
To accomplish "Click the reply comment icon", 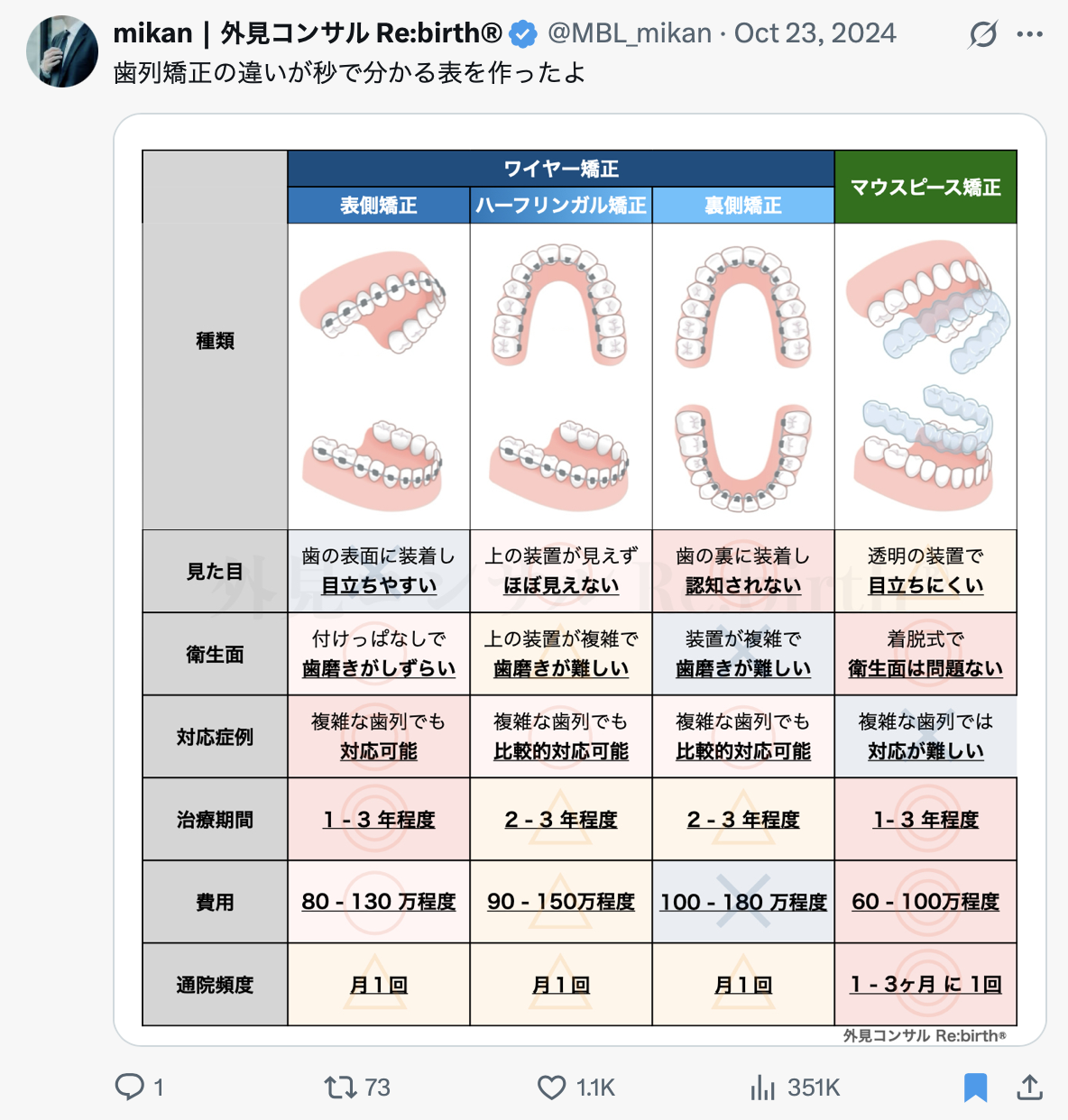I will [130, 1087].
